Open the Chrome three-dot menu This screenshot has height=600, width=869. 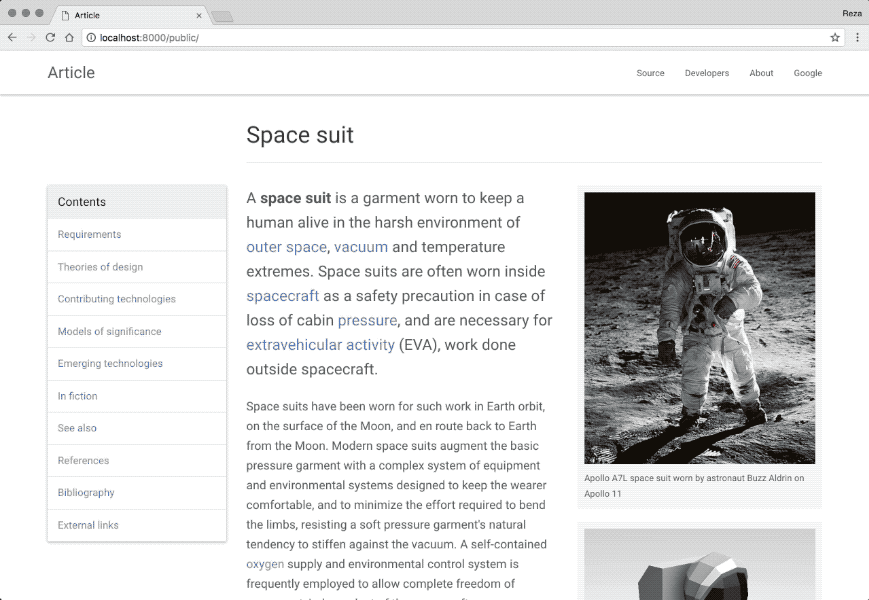tap(857, 38)
